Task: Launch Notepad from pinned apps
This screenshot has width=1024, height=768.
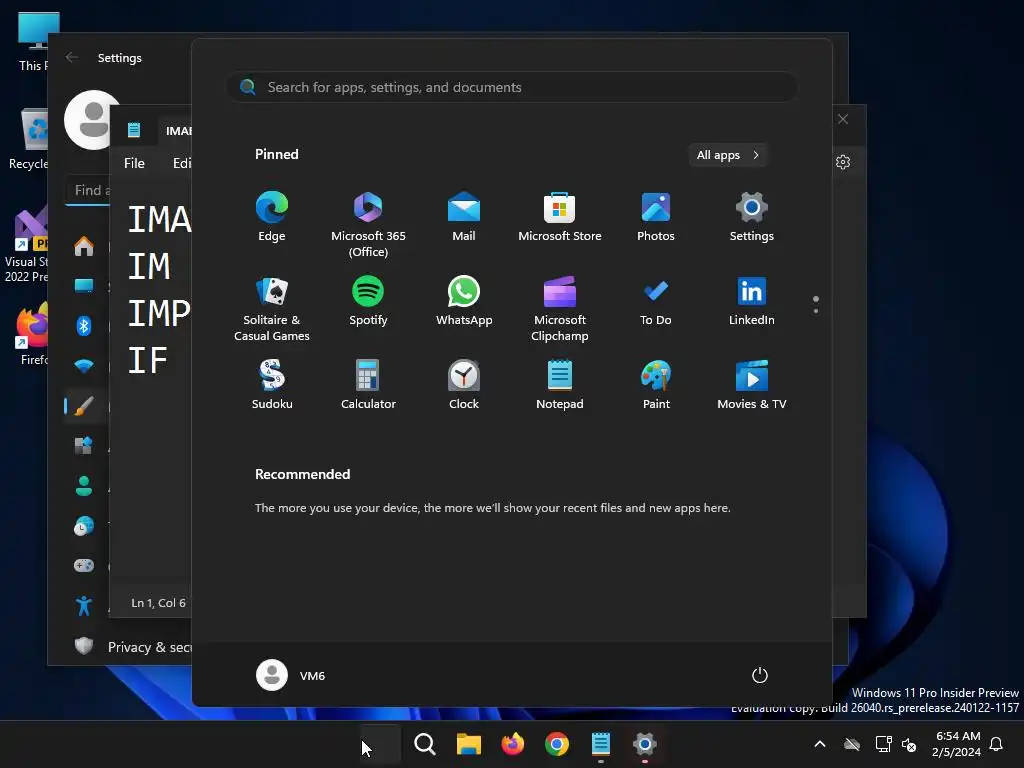Action: pos(560,385)
